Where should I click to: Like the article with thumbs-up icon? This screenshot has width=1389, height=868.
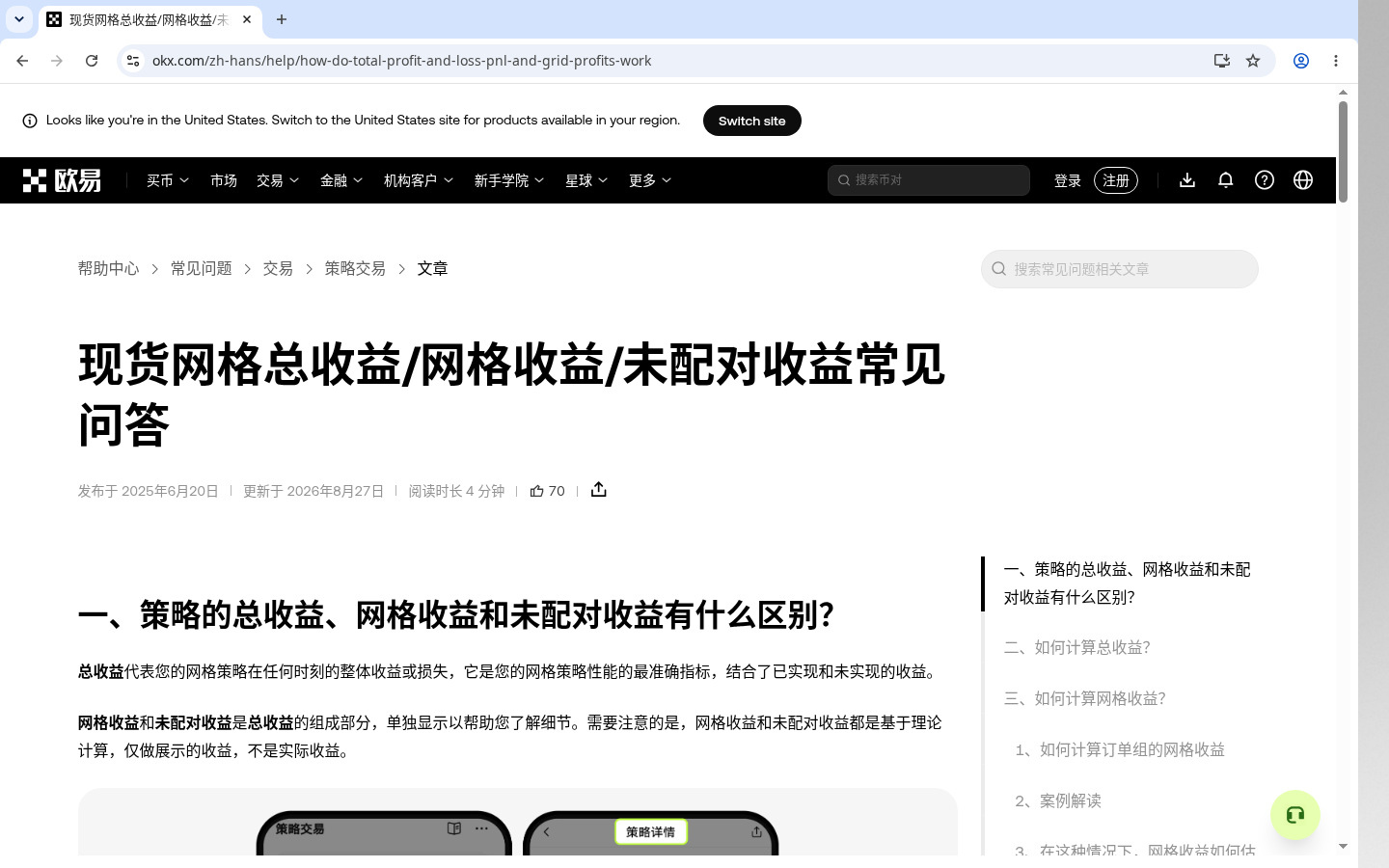click(537, 491)
